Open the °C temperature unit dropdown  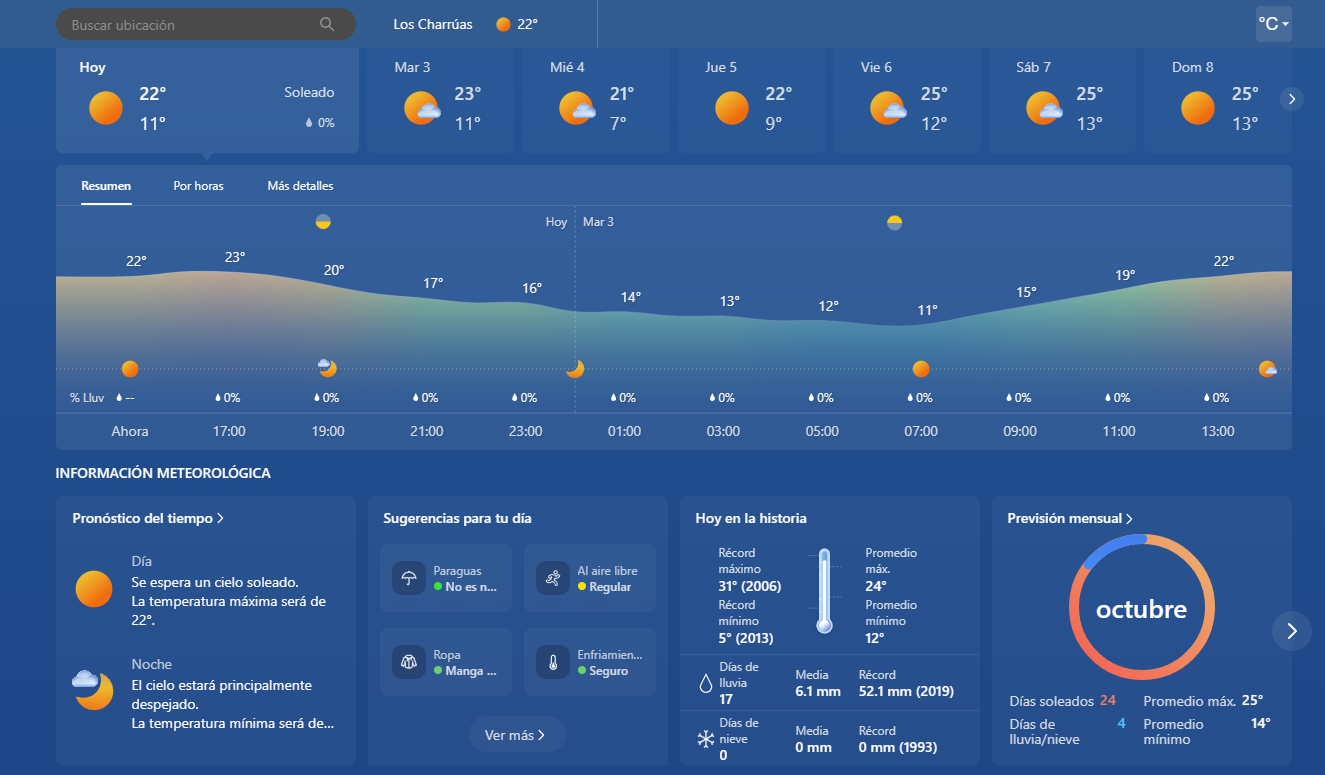[x=1273, y=24]
